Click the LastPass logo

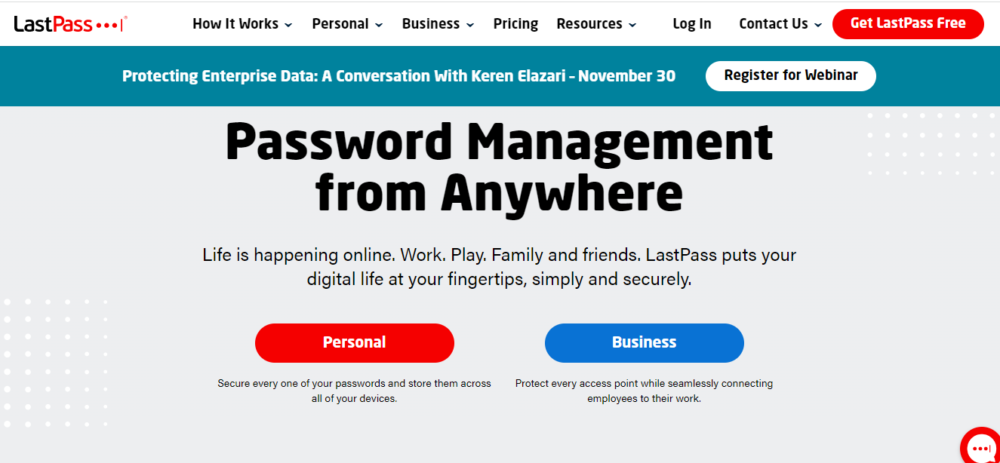69,24
